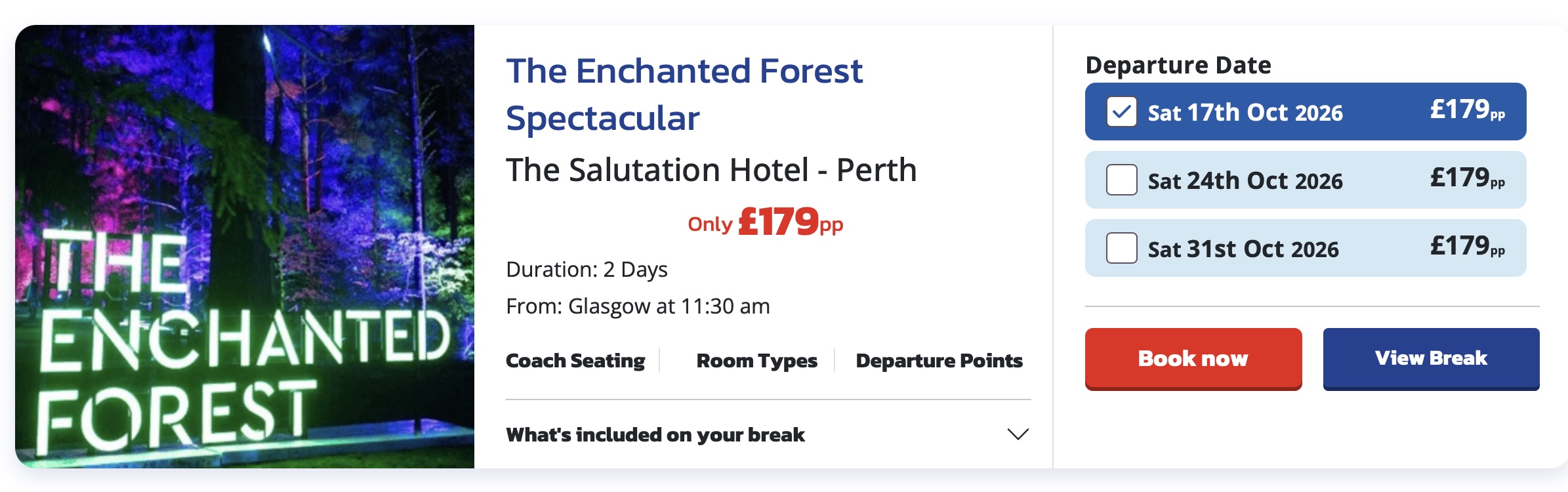Show the Departure Points tab
This screenshot has height=492, width=1568.
click(939, 361)
